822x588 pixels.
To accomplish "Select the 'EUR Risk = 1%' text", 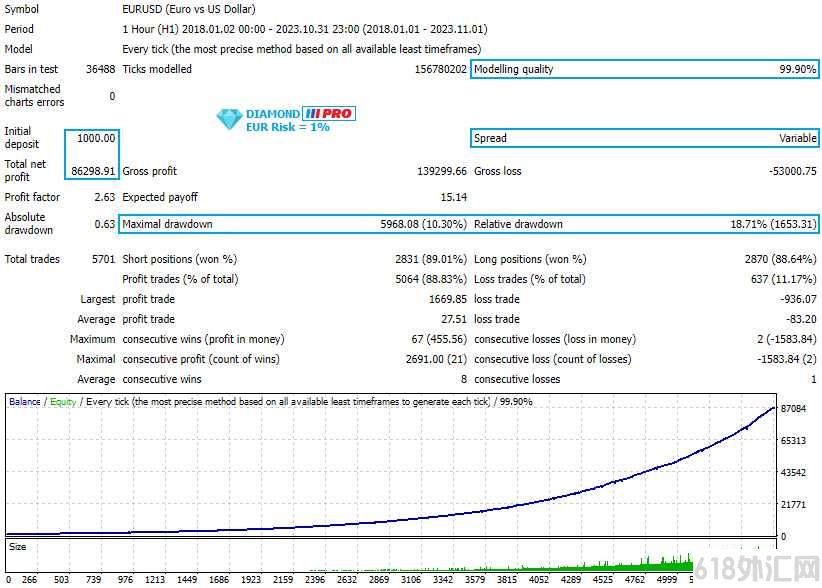I will tap(288, 127).
